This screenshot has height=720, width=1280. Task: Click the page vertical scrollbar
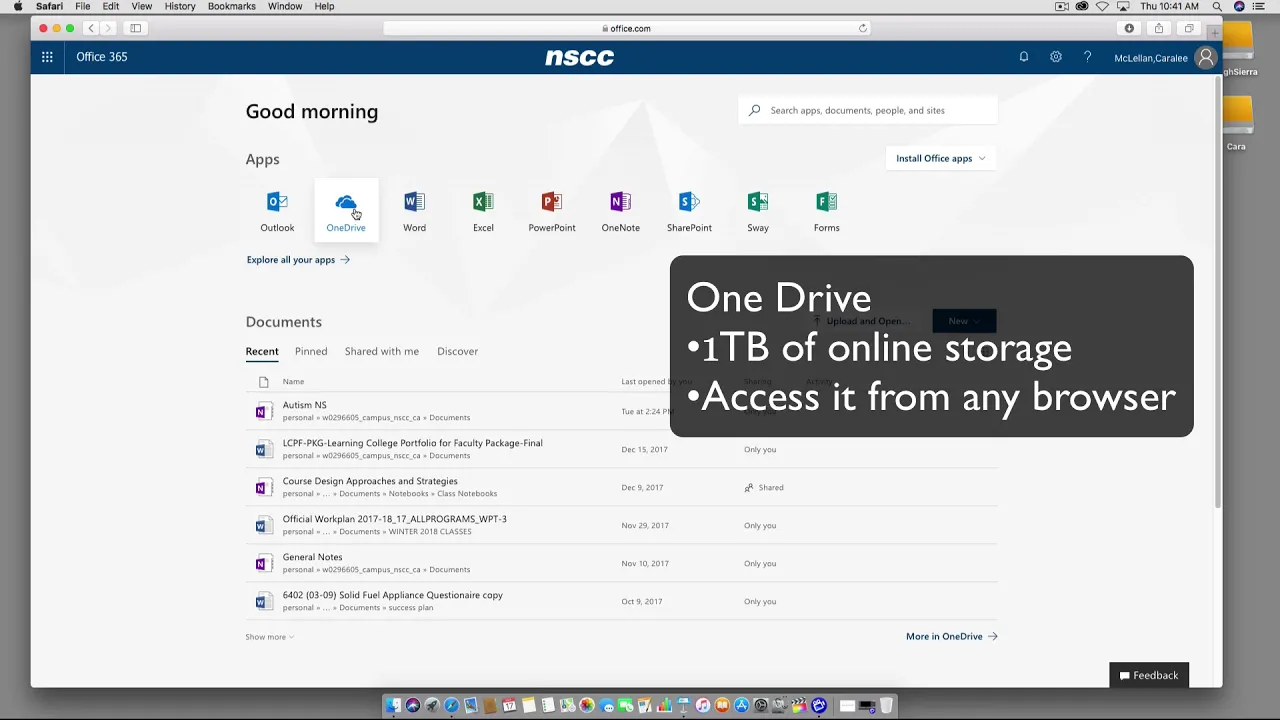coord(1217,290)
